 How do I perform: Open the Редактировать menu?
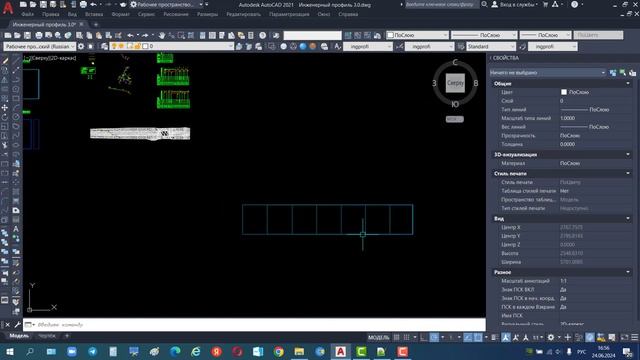[243, 14]
